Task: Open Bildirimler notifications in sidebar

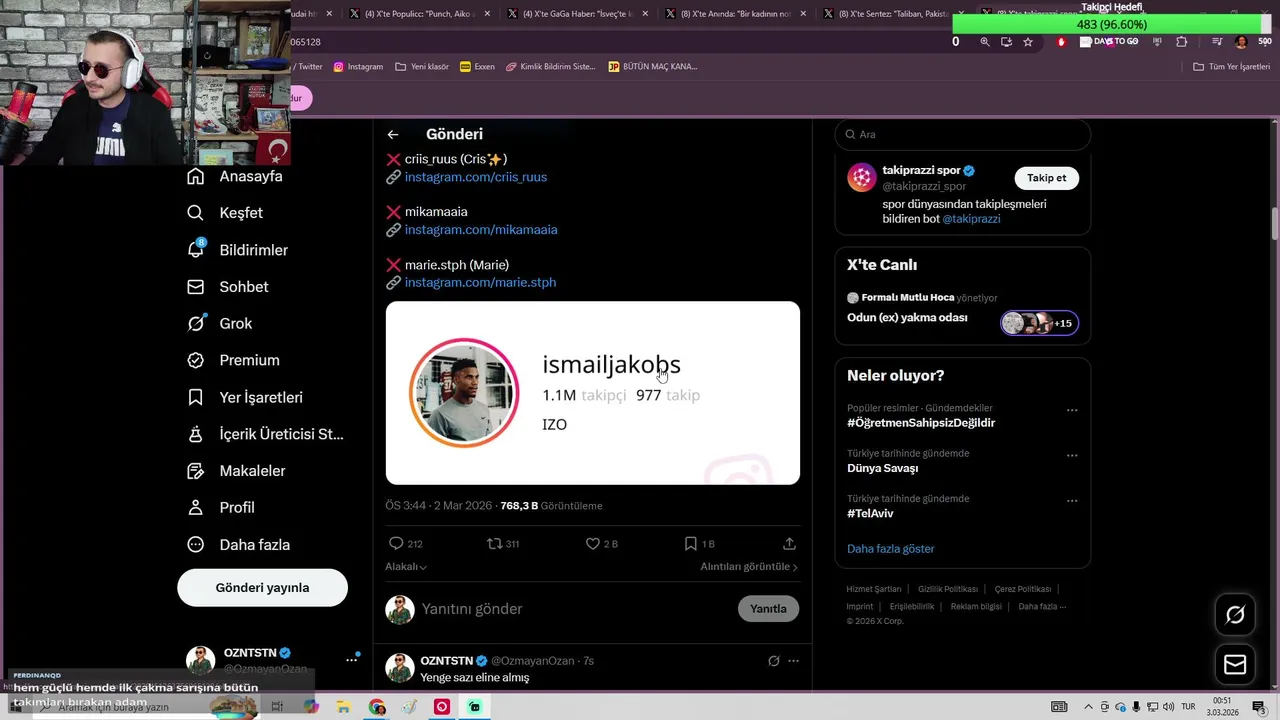Action: (237, 250)
